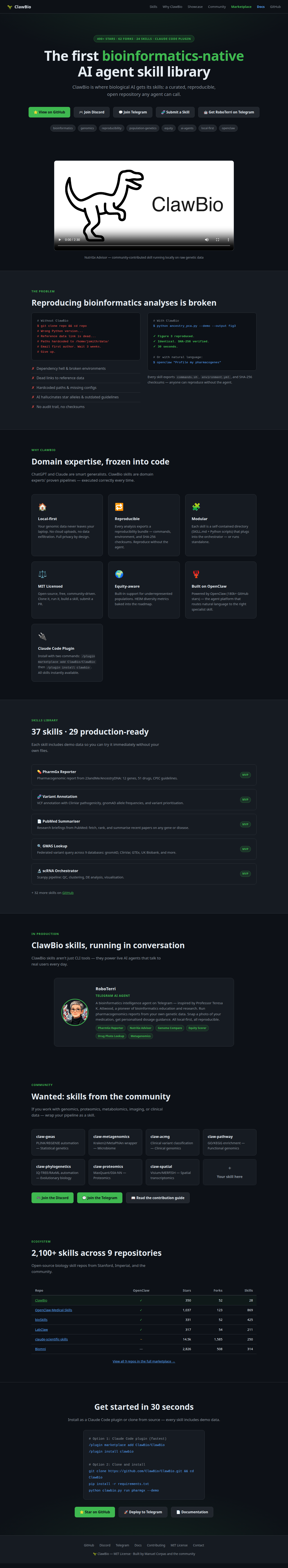This screenshot has height=1568, width=288.
Task: Open the claude-scientific-skills repo link
Action: point(51,1339)
